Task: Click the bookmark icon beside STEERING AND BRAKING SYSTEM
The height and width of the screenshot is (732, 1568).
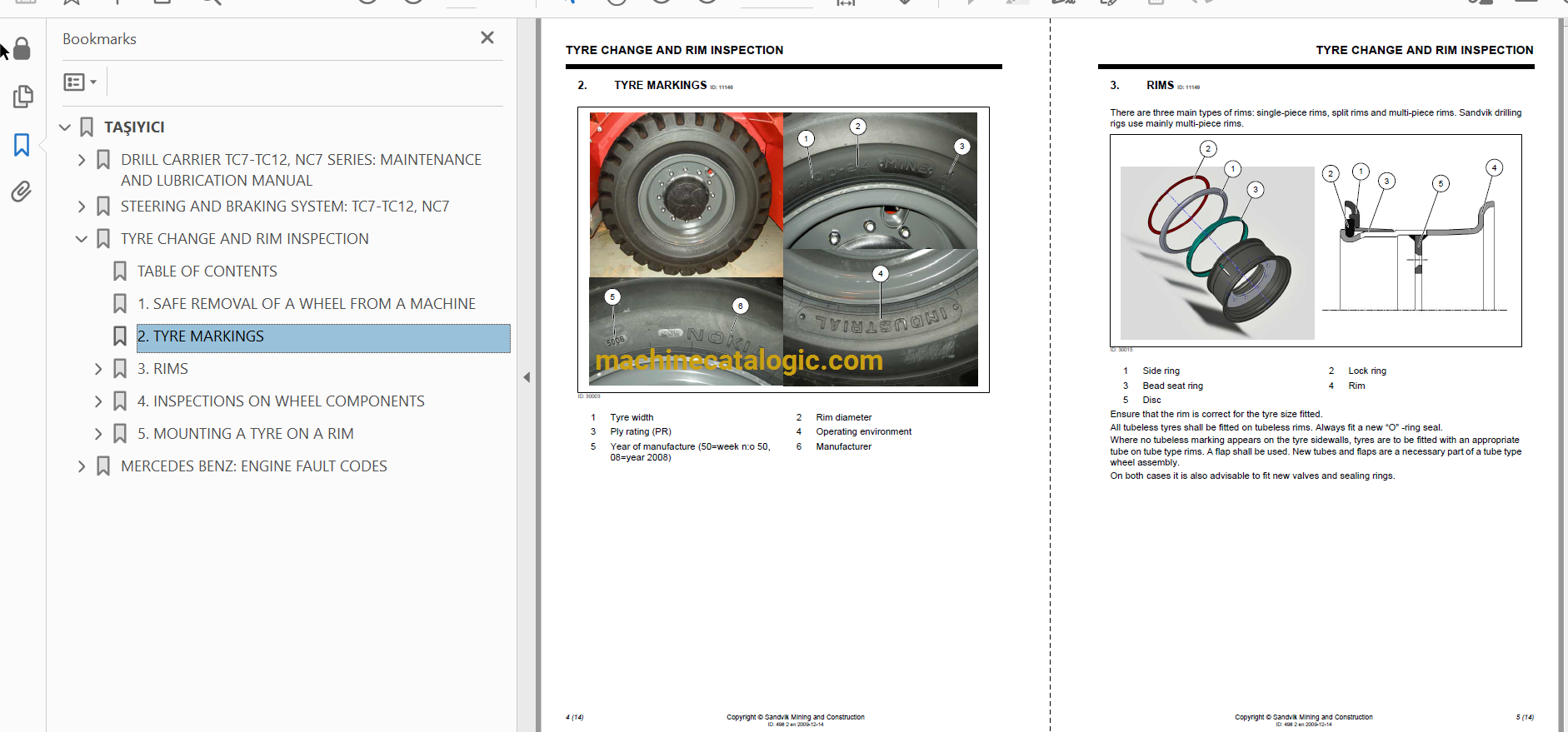Action: coord(103,207)
